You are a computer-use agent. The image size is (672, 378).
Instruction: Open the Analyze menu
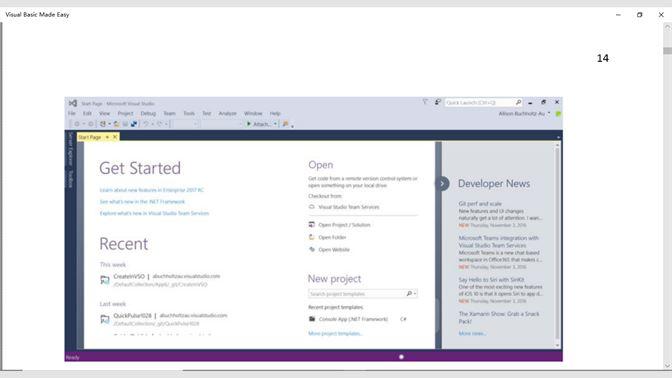click(x=227, y=113)
